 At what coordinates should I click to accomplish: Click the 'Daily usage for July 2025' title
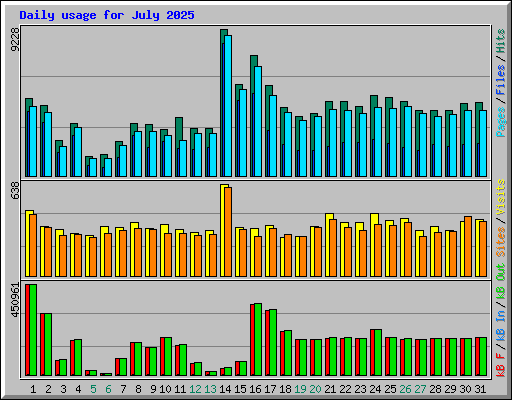click(x=107, y=15)
